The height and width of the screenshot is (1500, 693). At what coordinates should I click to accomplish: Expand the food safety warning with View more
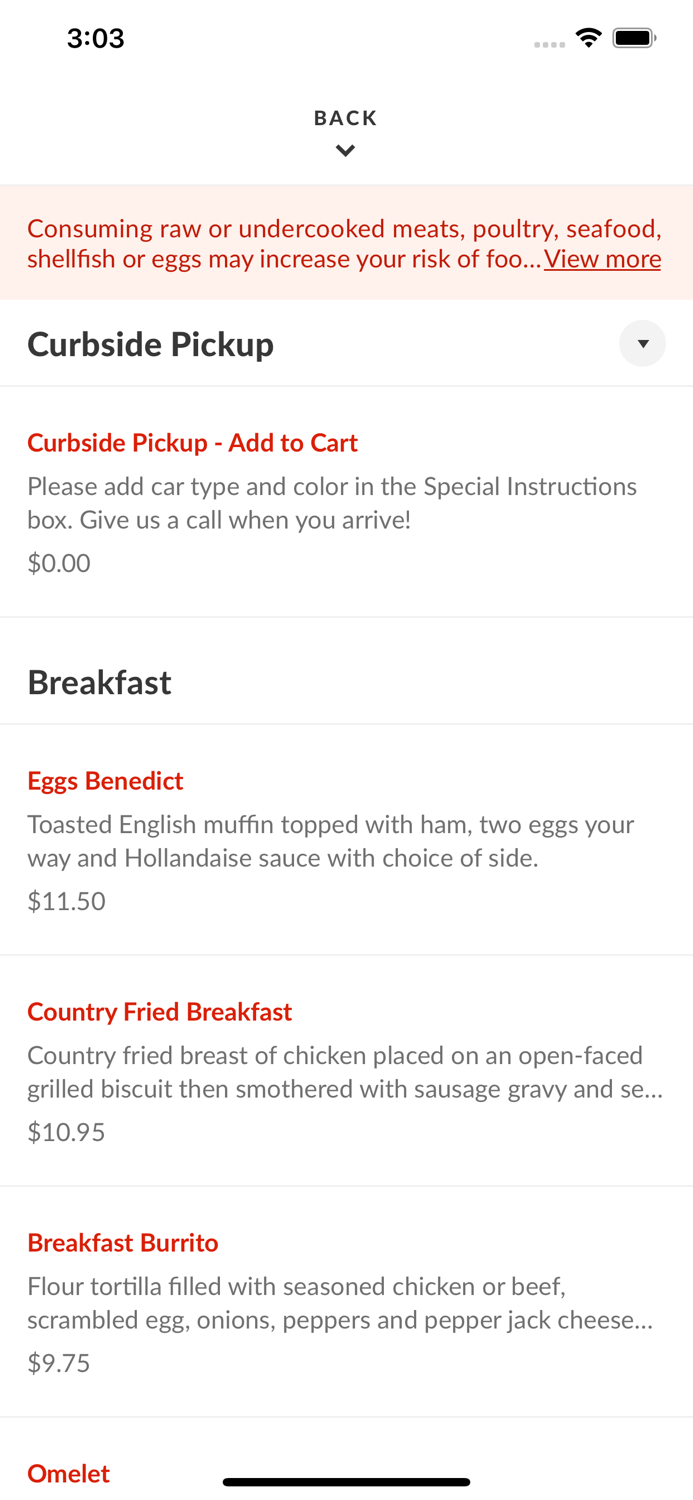tap(602, 259)
